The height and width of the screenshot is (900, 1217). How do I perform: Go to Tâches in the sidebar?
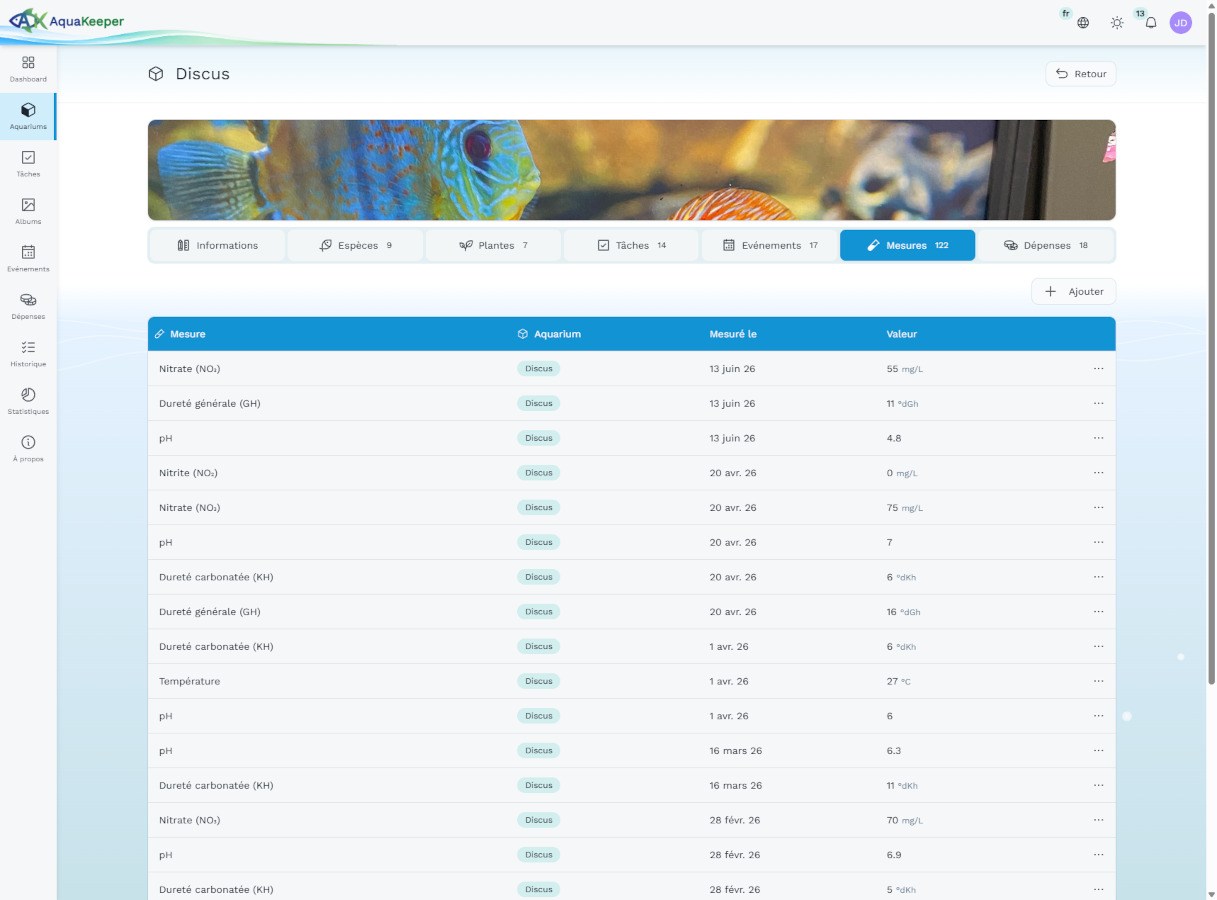pyautogui.click(x=28, y=164)
